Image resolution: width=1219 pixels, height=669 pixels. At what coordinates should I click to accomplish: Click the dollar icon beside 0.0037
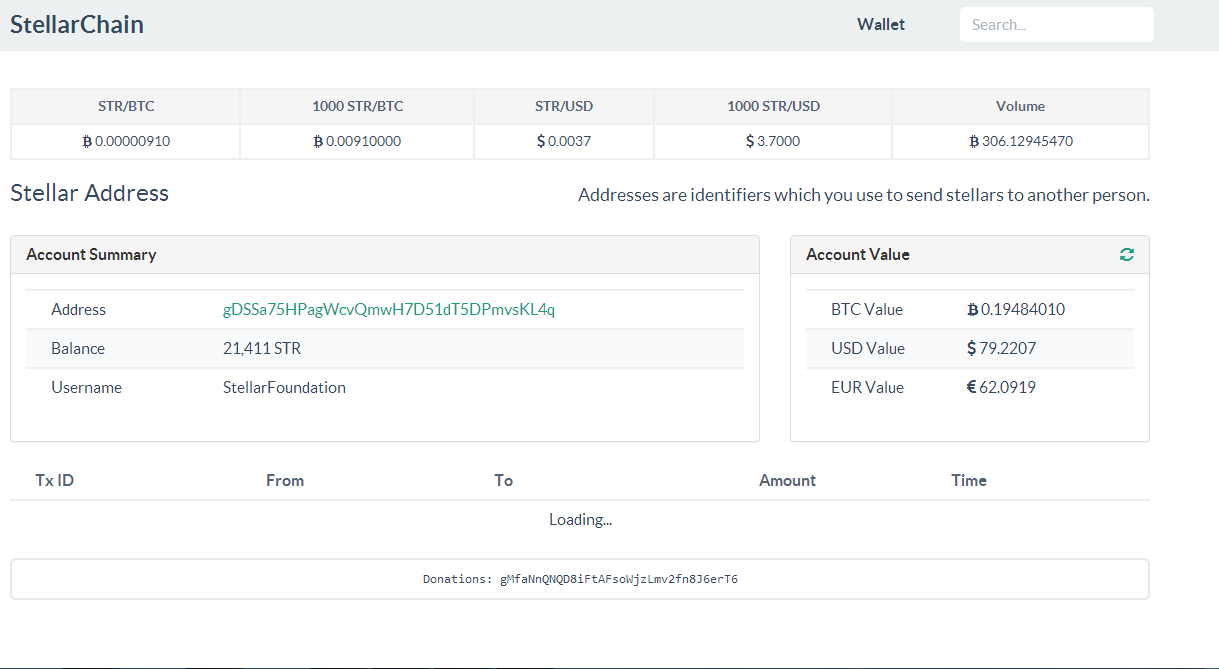pyautogui.click(x=541, y=142)
